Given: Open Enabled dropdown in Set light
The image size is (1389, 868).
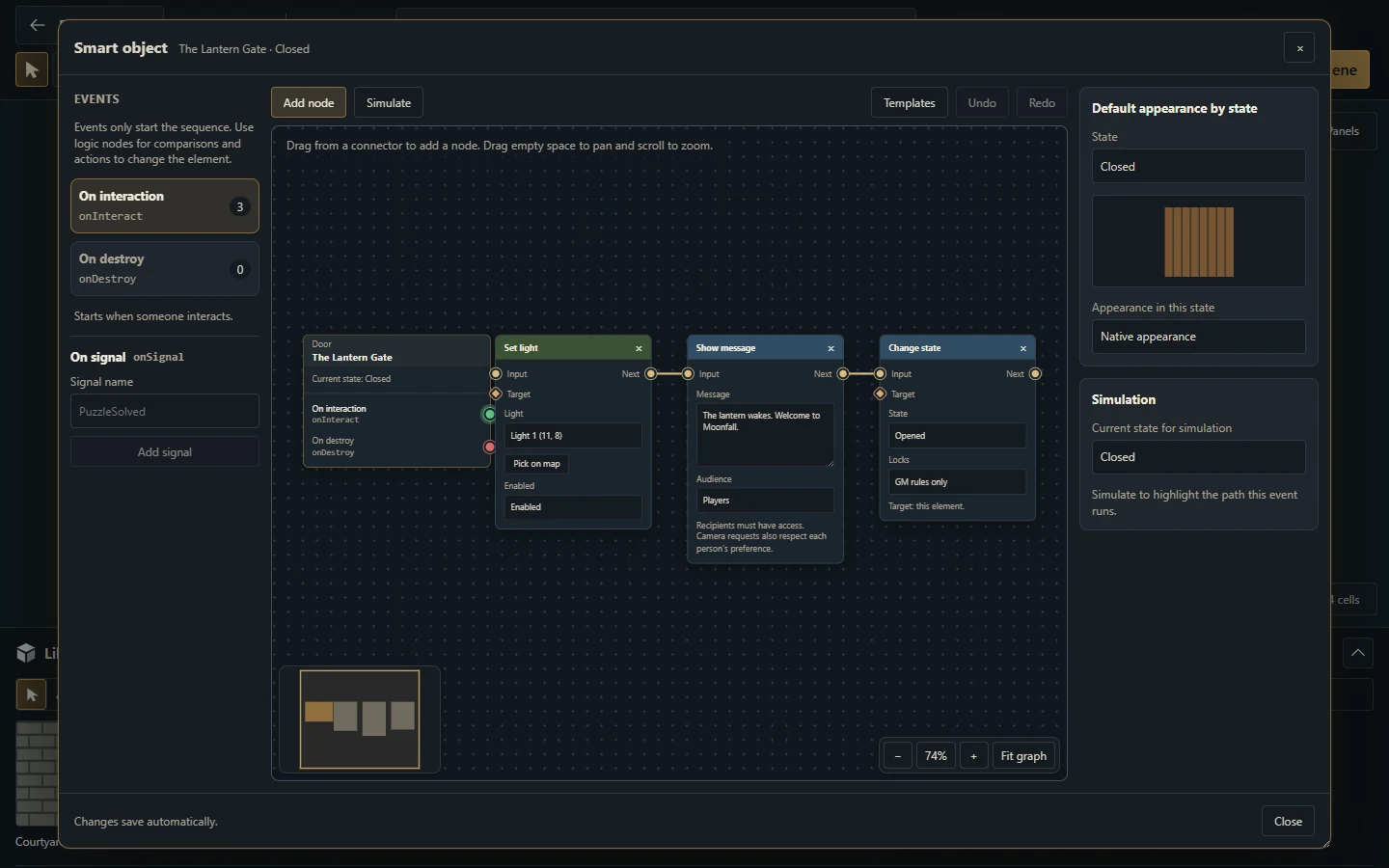Looking at the screenshot, I should [573, 507].
